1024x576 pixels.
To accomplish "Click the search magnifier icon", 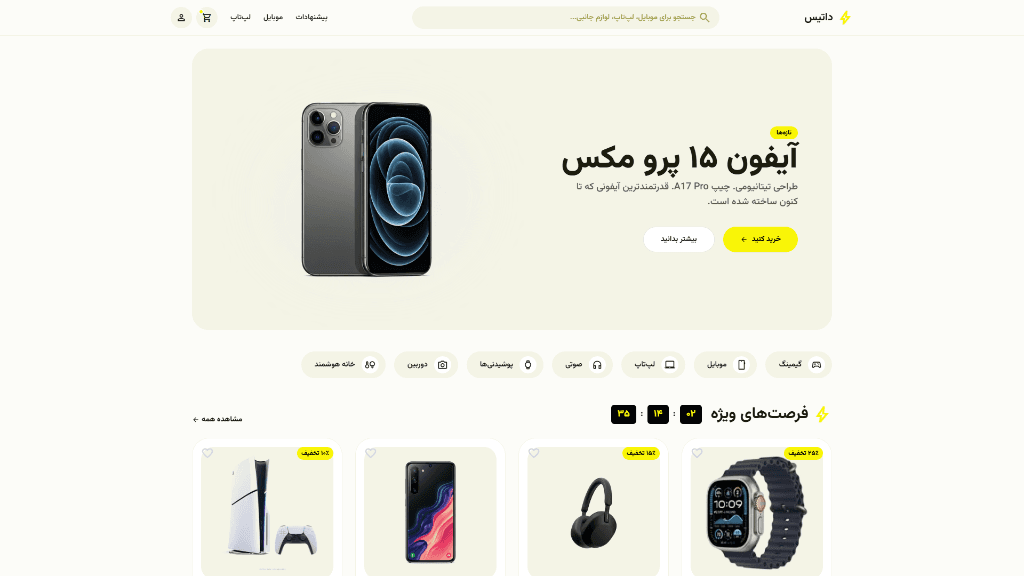I will pos(704,18).
